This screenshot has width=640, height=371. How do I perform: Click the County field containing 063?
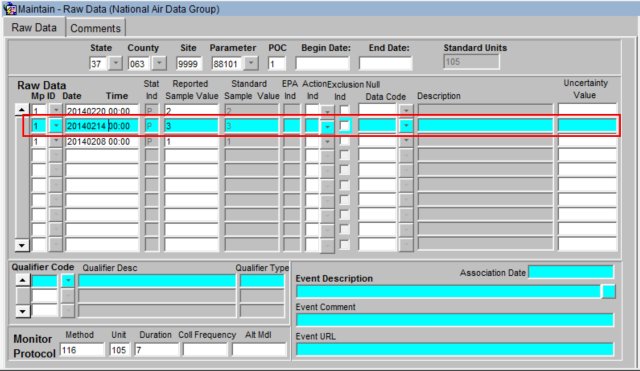(140, 64)
